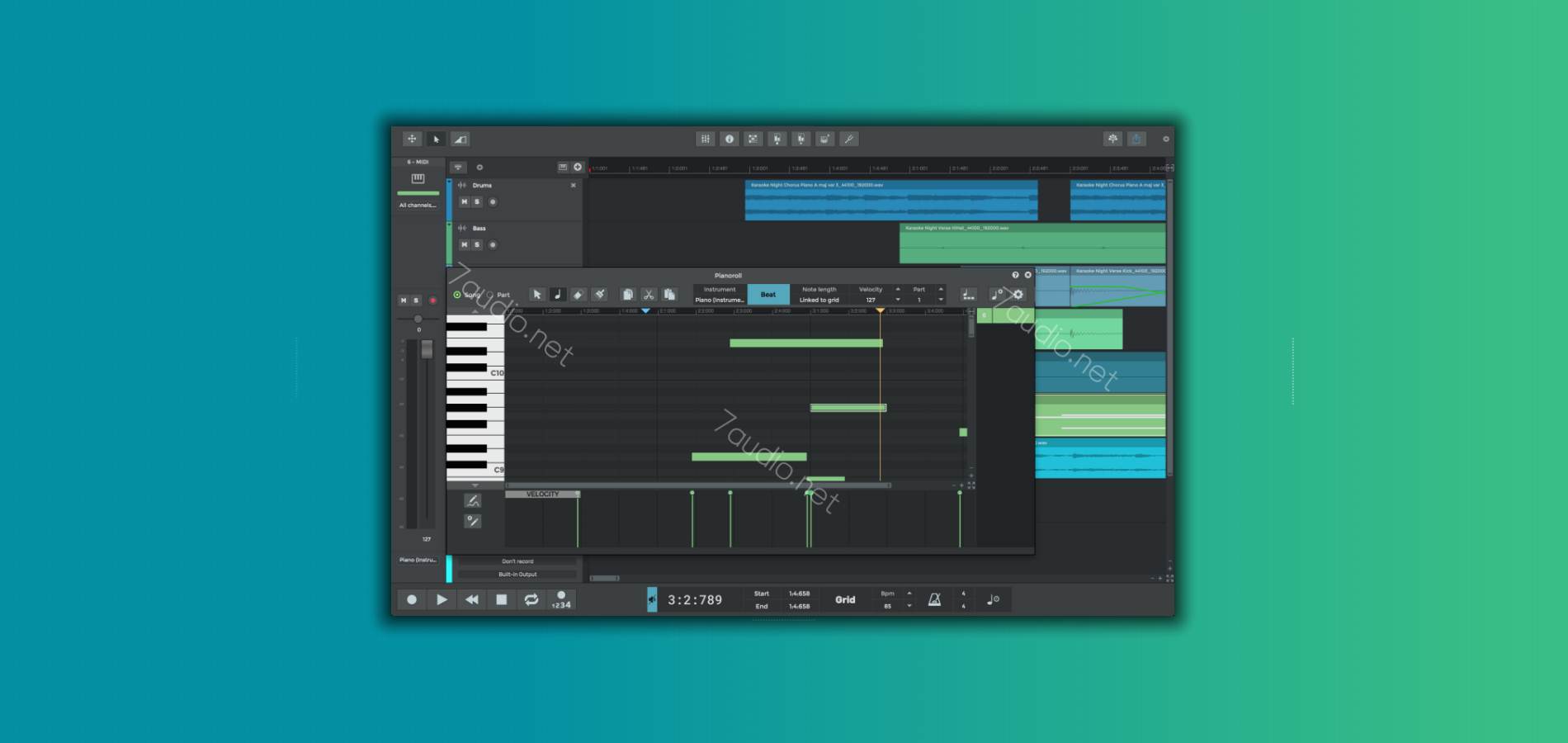1568x743 pixels.
Task: Select the fade/envelope tool in top toolbar
Action: 460,139
